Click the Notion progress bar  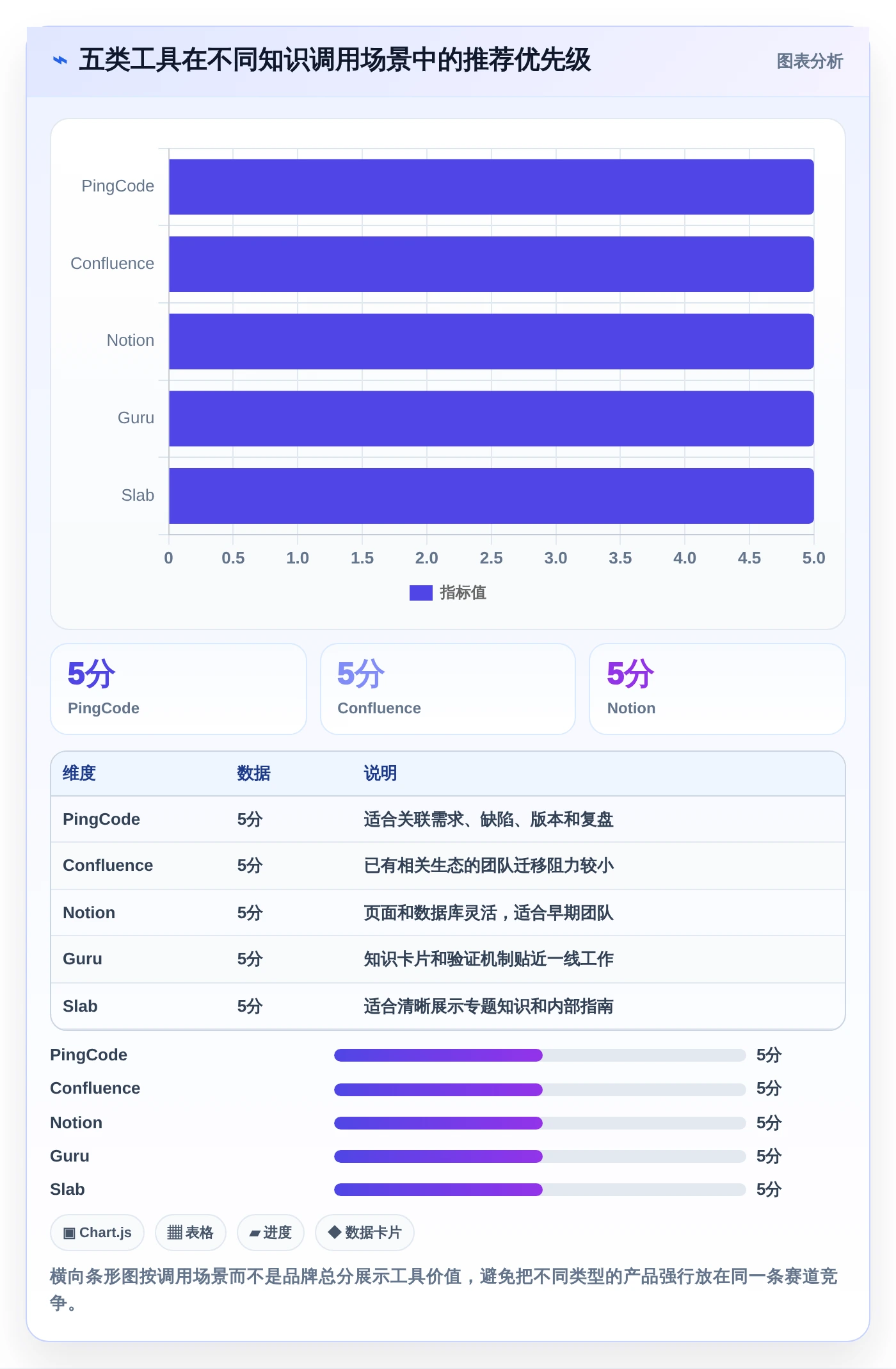pyautogui.click(x=540, y=1122)
